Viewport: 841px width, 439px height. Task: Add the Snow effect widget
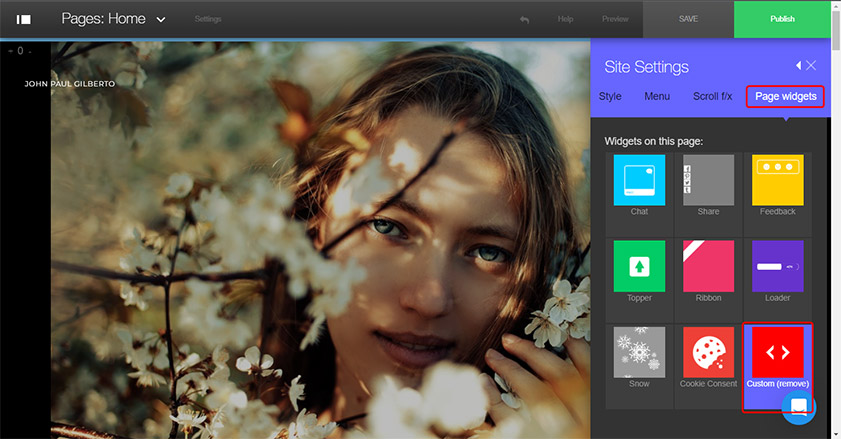pos(639,353)
